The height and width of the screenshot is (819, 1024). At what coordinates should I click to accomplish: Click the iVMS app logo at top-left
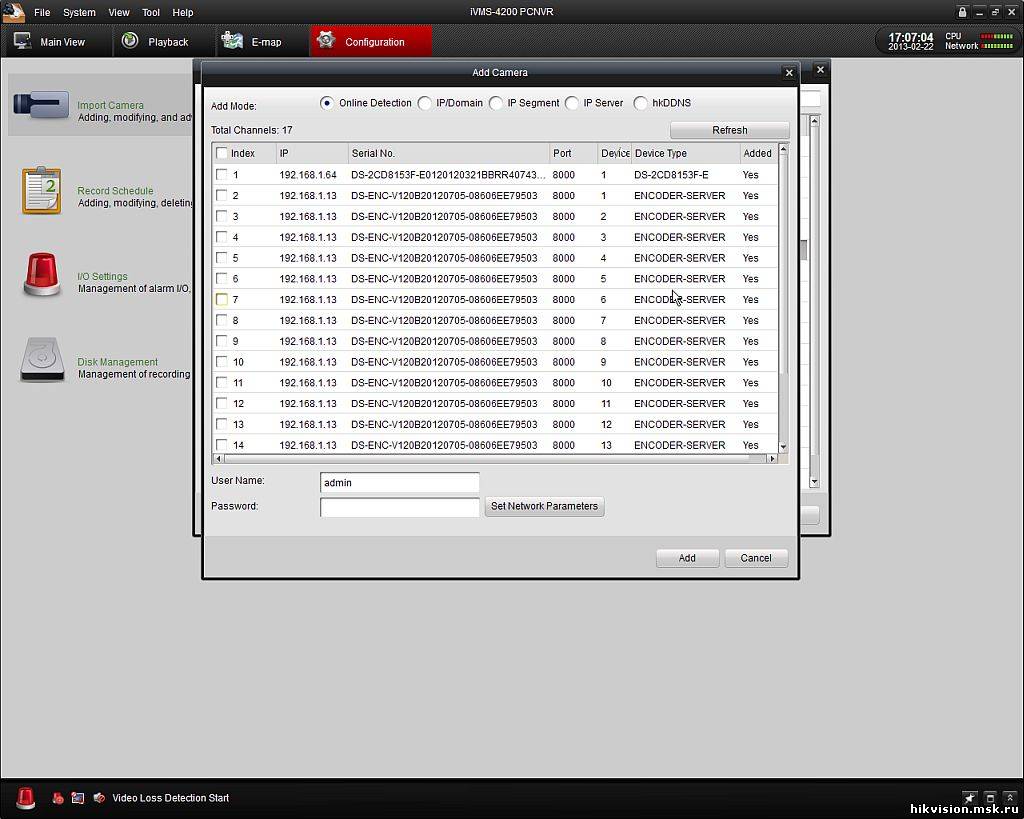point(13,12)
